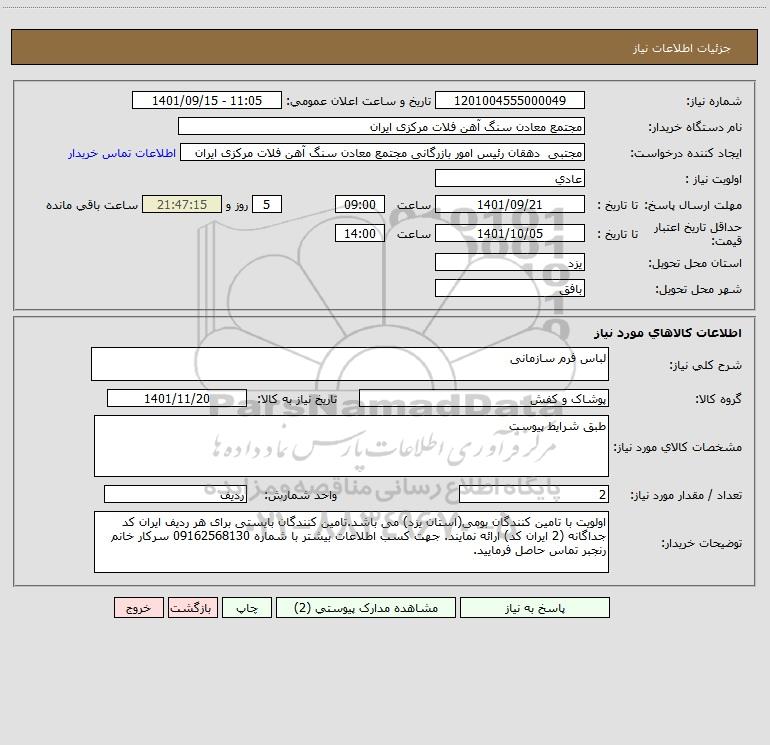The height and width of the screenshot is (745, 770).
Task: Click remaining time countdown 21:47:15
Action: pyautogui.click(x=182, y=204)
